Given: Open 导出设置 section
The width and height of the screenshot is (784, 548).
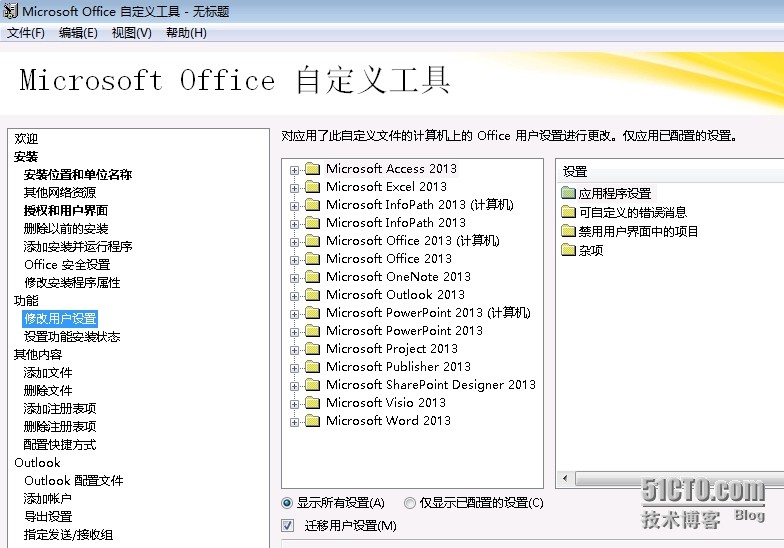Looking at the screenshot, I should 48,516.
